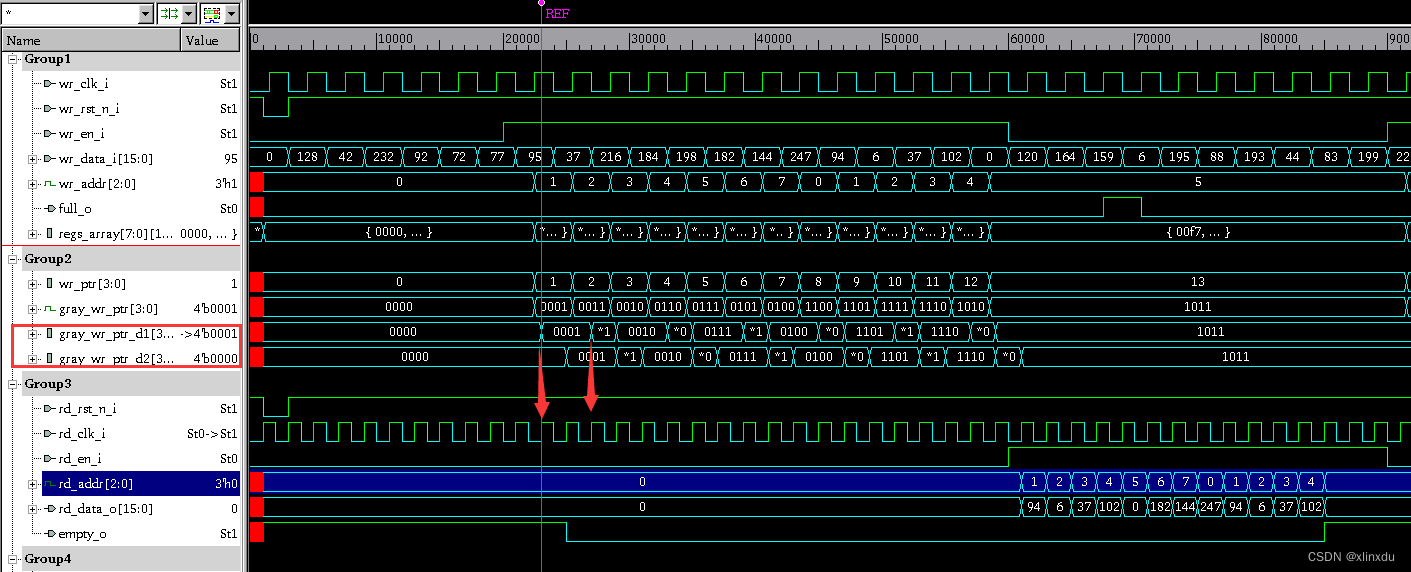Click the 232 value in the wr_data_i waveform
The height and width of the screenshot is (572, 1411).
pyautogui.click(x=383, y=157)
